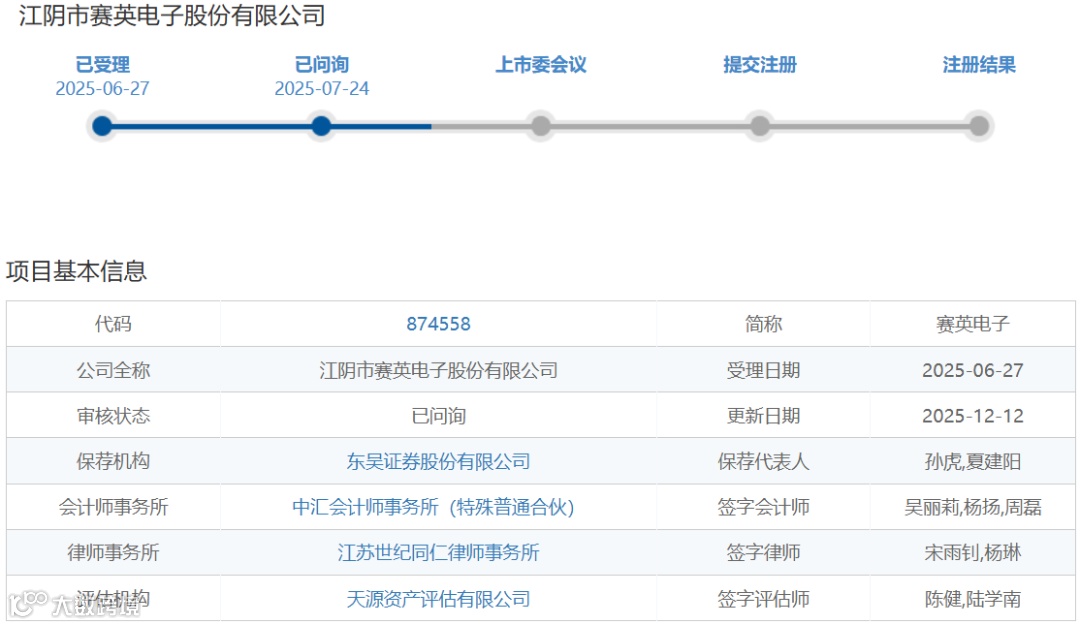Click the 会计师事务所 label cell

click(113, 507)
